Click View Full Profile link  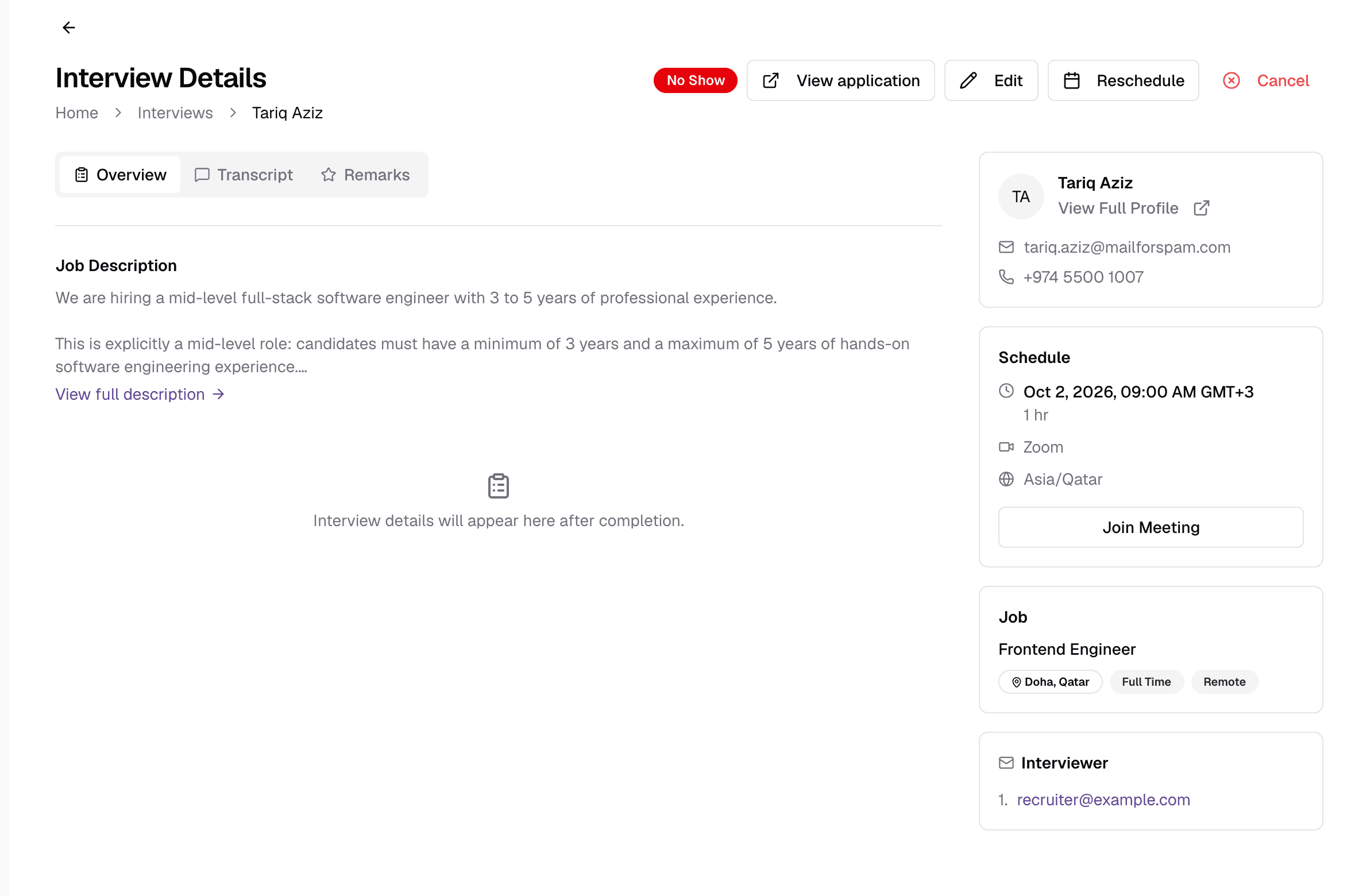point(1118,208)
